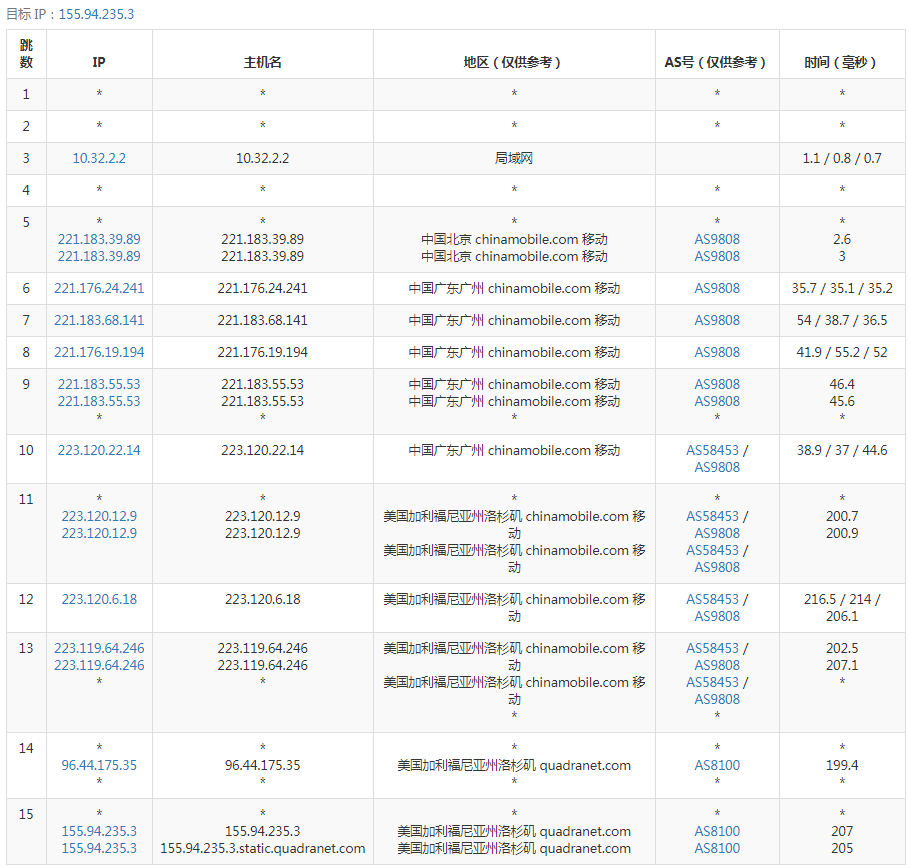Select the hostname 155.94.235.3.static.quadranet.com

click(x=263, y=849)
